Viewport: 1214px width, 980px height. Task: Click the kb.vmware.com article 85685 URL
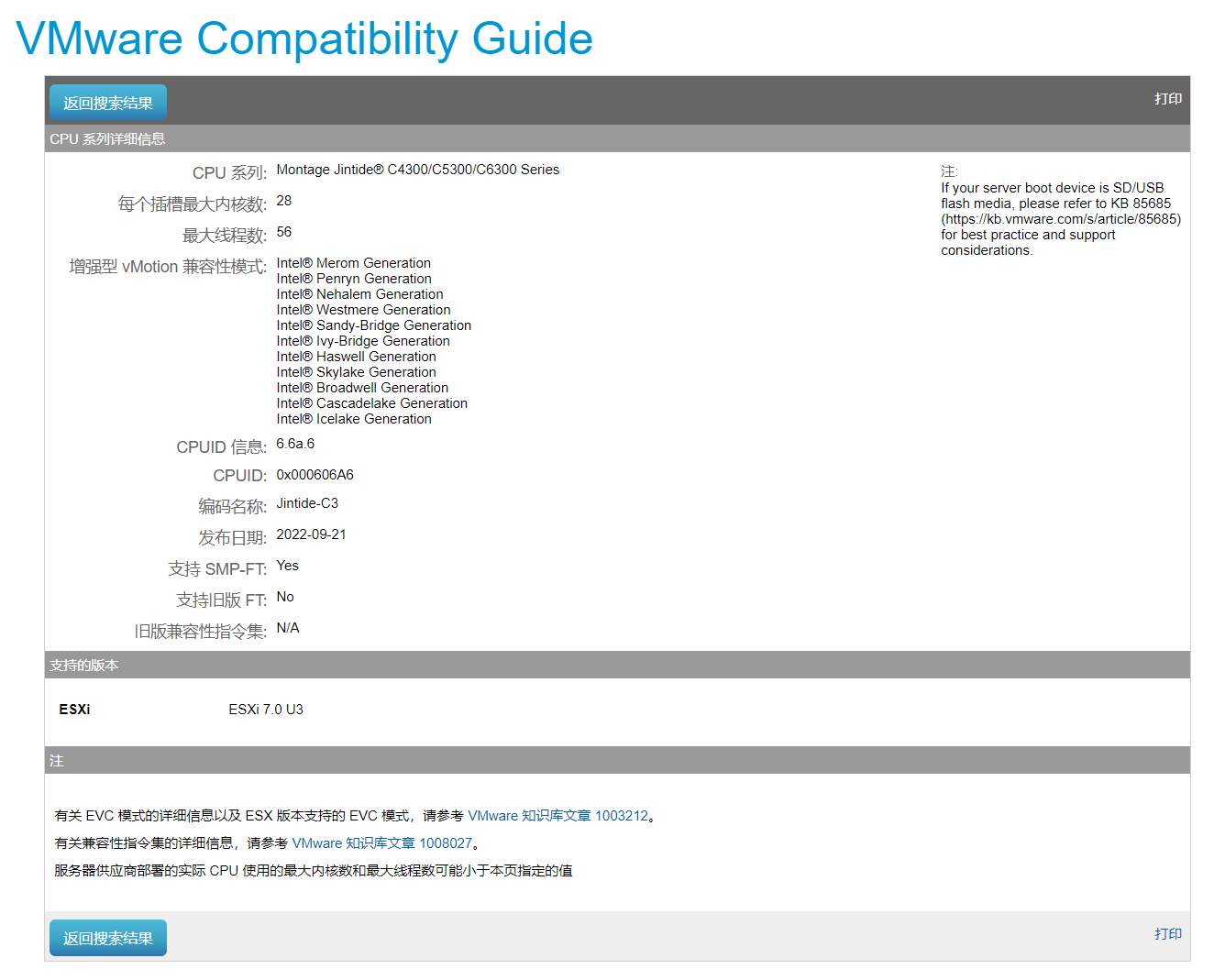pyautogui.click(x=1060, y=219)
